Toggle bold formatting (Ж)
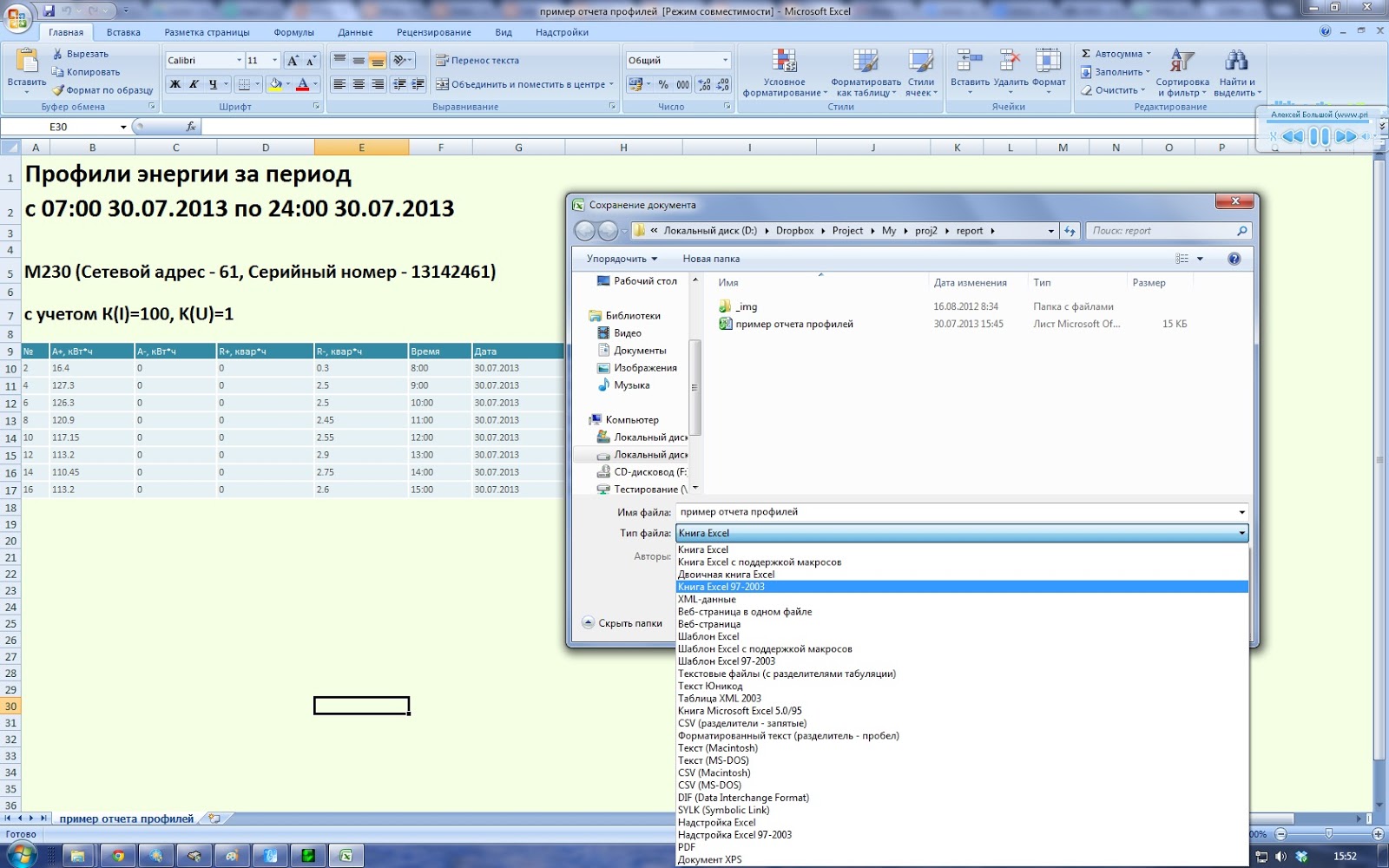 pos(175,84)
